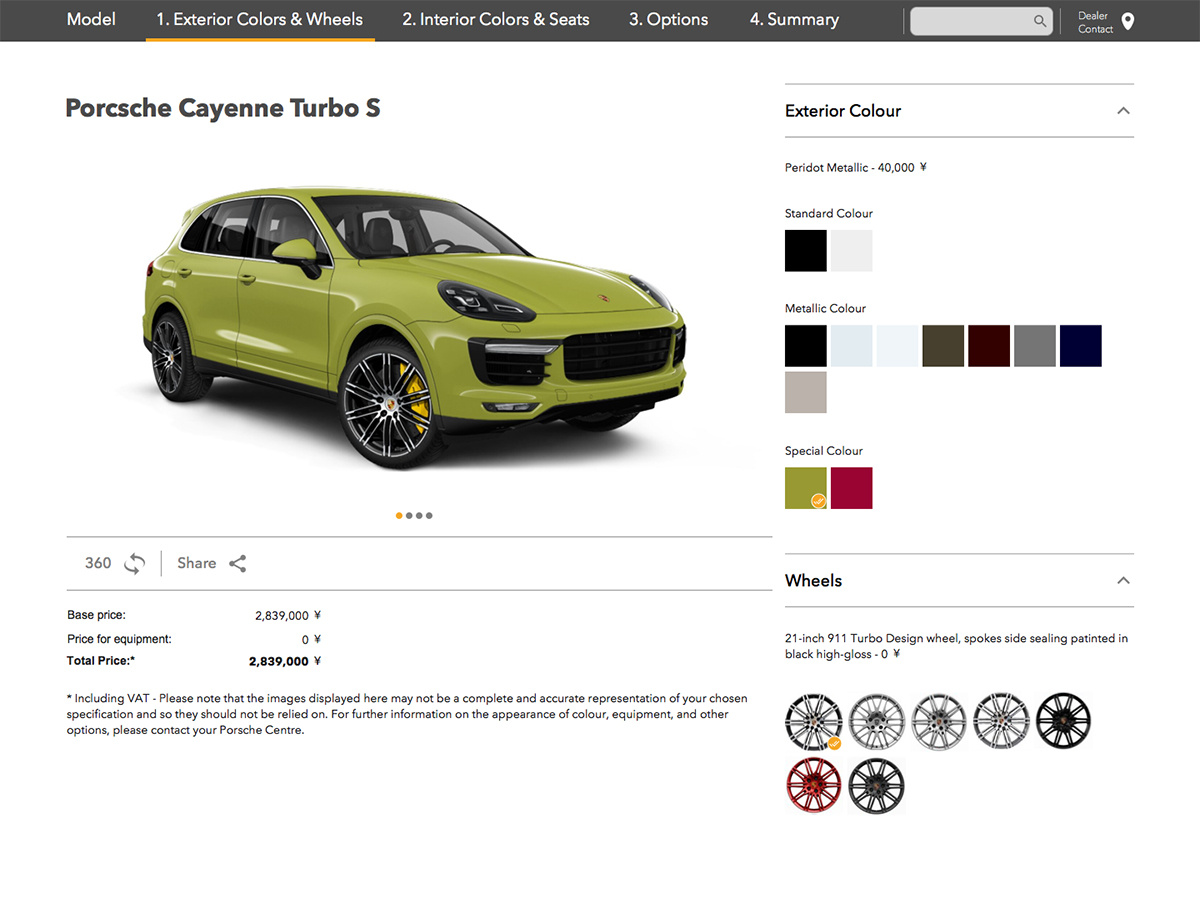The width and height of the screenshot is (1200, 900).
Task: Choose the red painted wheel option
Action: coord(814,786)
